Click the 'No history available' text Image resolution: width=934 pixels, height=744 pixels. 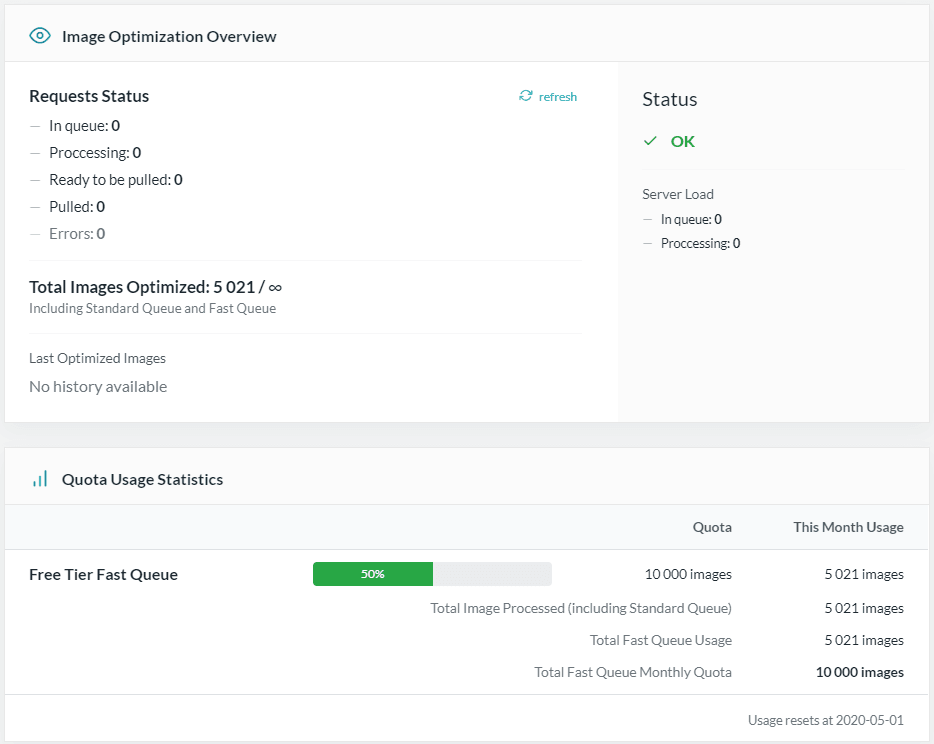pos(98,387)
